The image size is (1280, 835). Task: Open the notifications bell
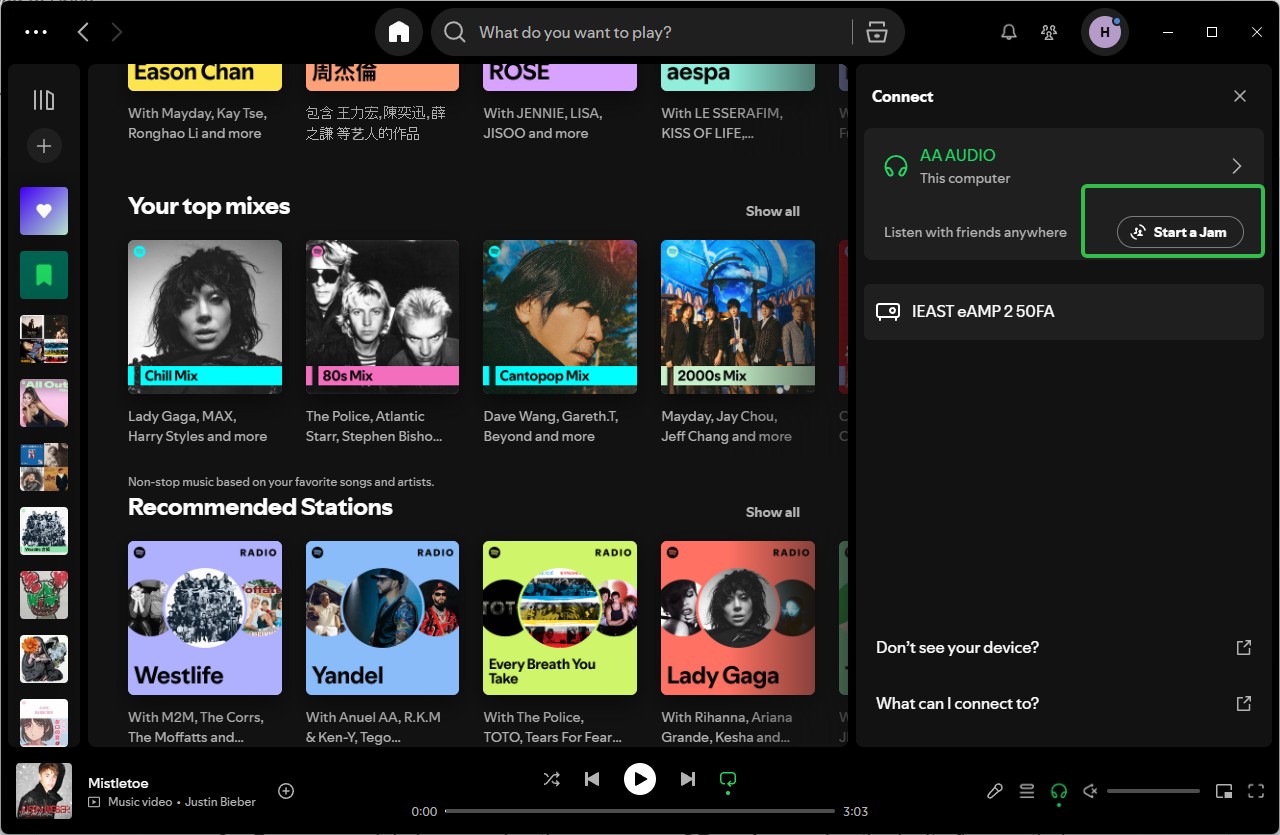1009,32
